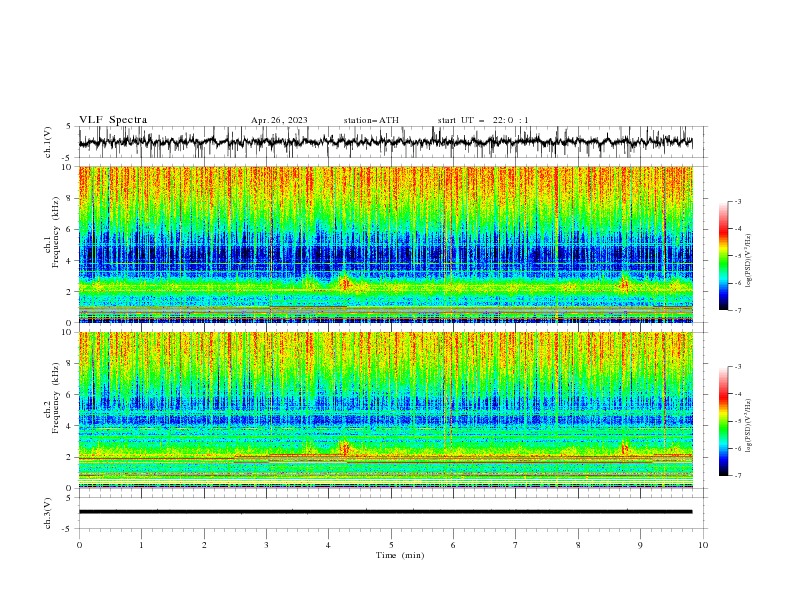The image size is (792, 612).
Task: Click time tick label '10' on x-axis
Action: pos(703,545)
